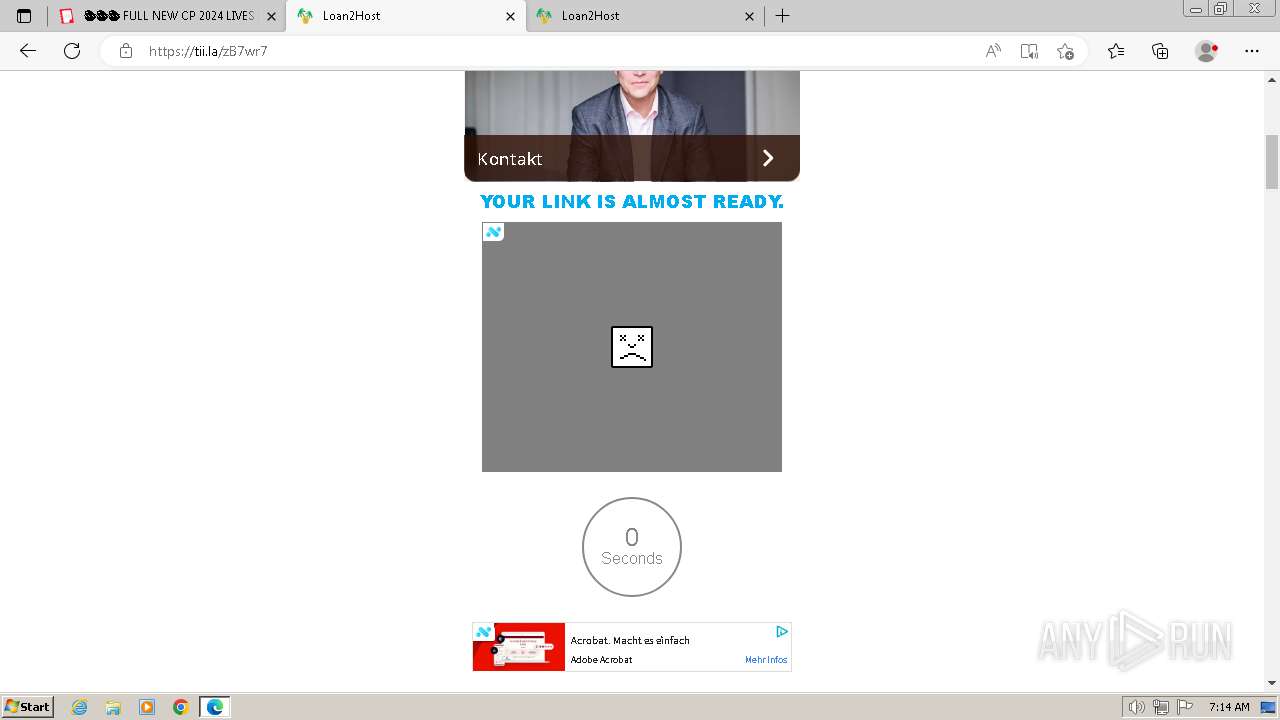The image size is (1280, 720).
Task: Click the ad badge on gray ad box
Action: (493, 232)
